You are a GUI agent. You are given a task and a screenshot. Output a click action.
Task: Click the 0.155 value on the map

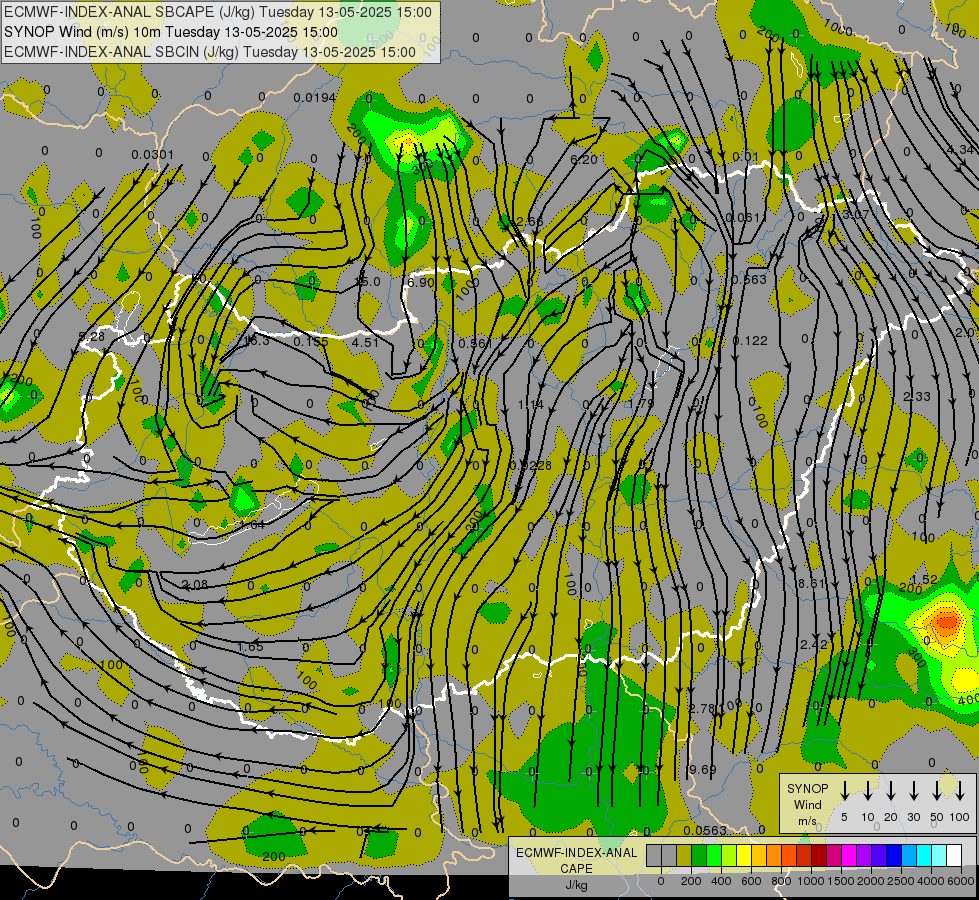point(311,342)
